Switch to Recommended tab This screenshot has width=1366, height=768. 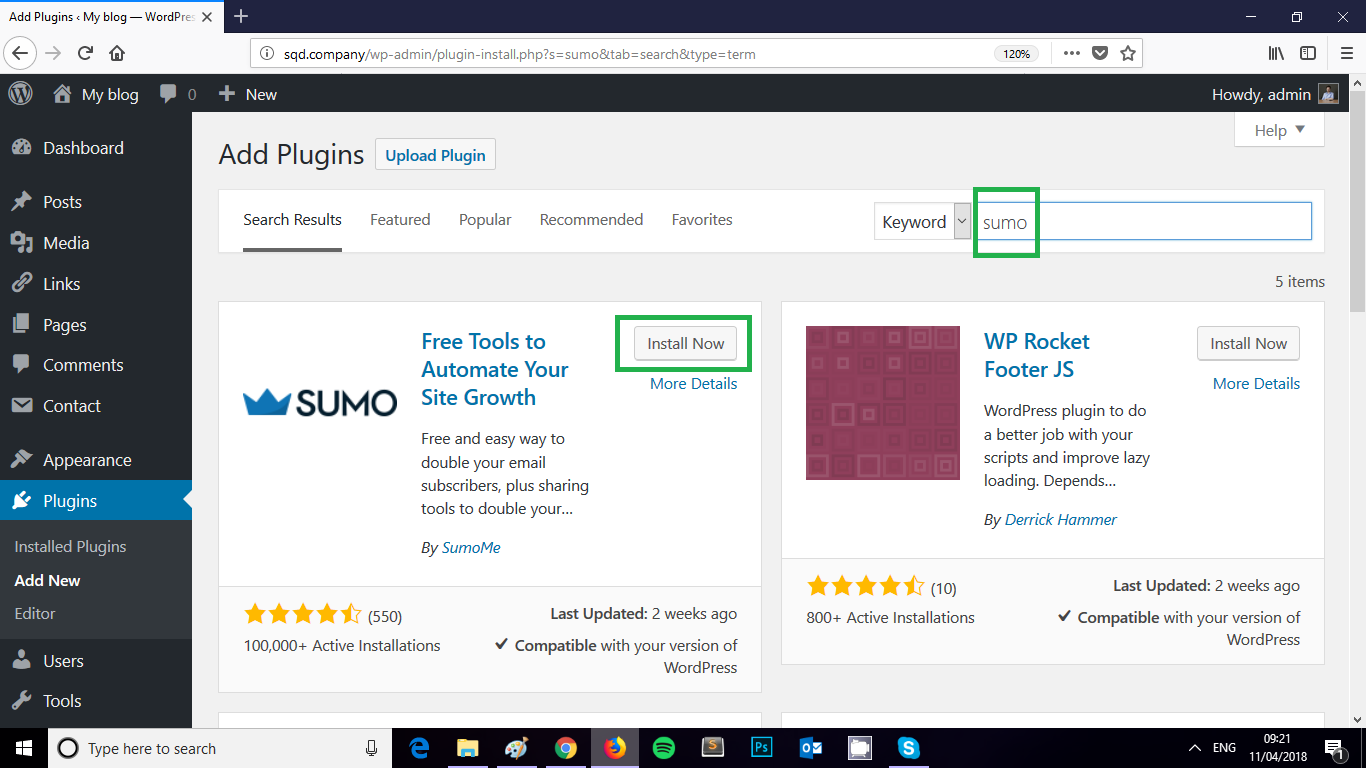[x=591, y=220]
